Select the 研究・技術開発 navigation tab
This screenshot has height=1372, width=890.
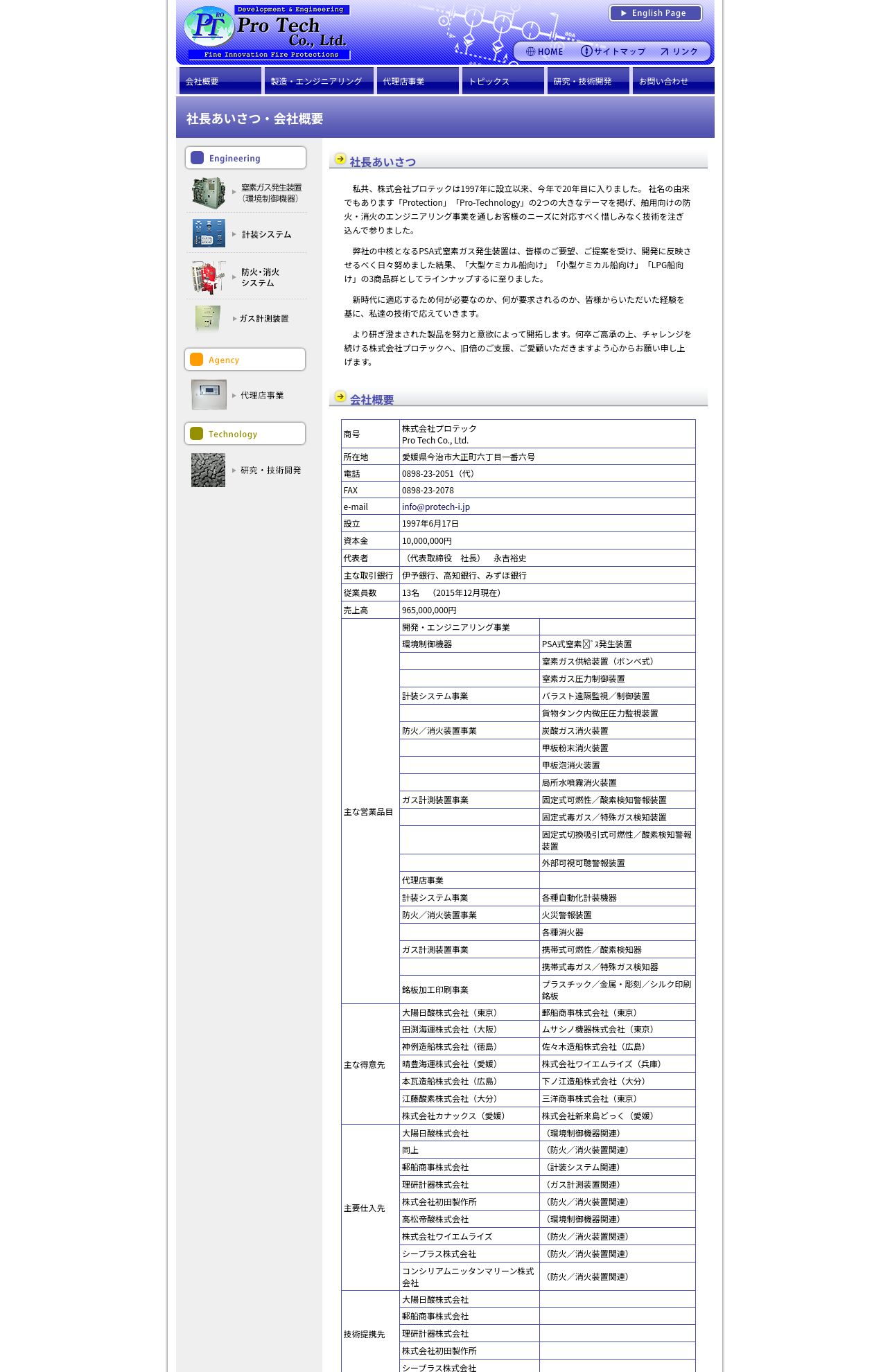pyautogui.click(x=588, y=81)
